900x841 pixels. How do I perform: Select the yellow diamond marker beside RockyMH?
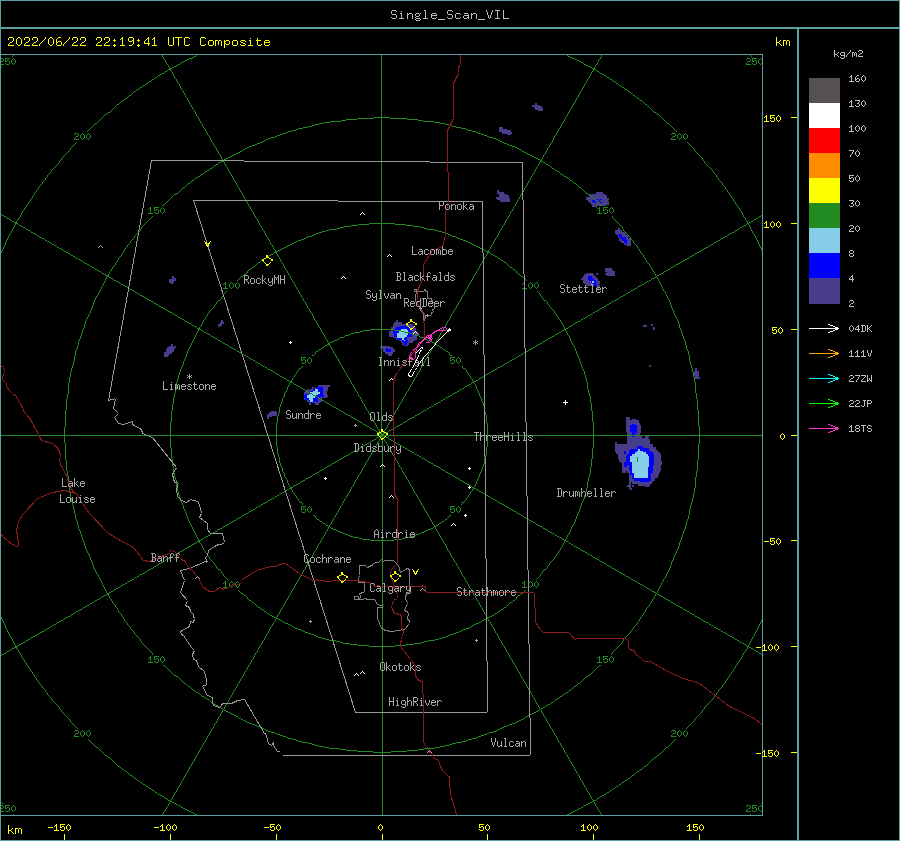(x=267, y=261)
